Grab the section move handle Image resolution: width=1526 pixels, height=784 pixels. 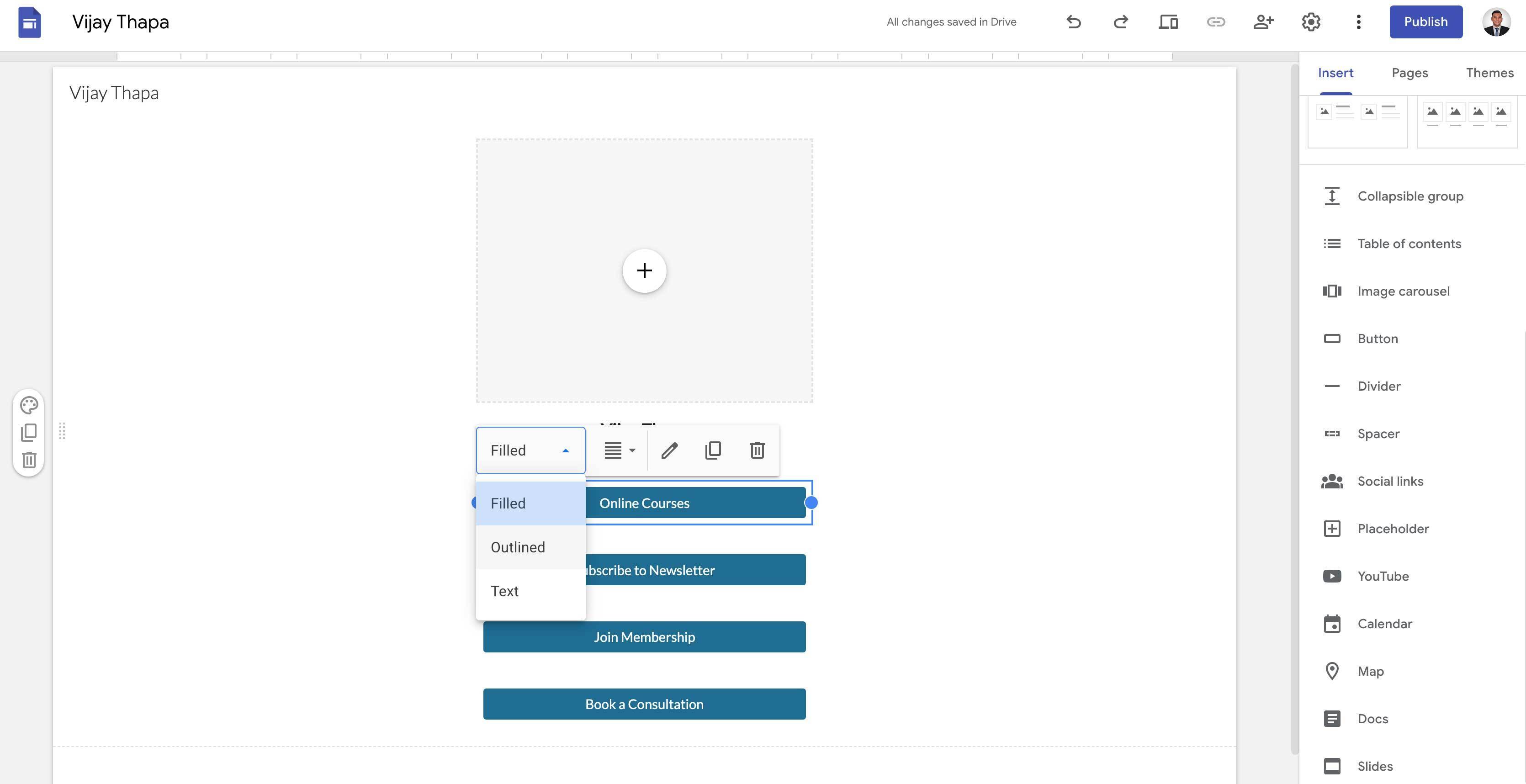pos(62,431)
